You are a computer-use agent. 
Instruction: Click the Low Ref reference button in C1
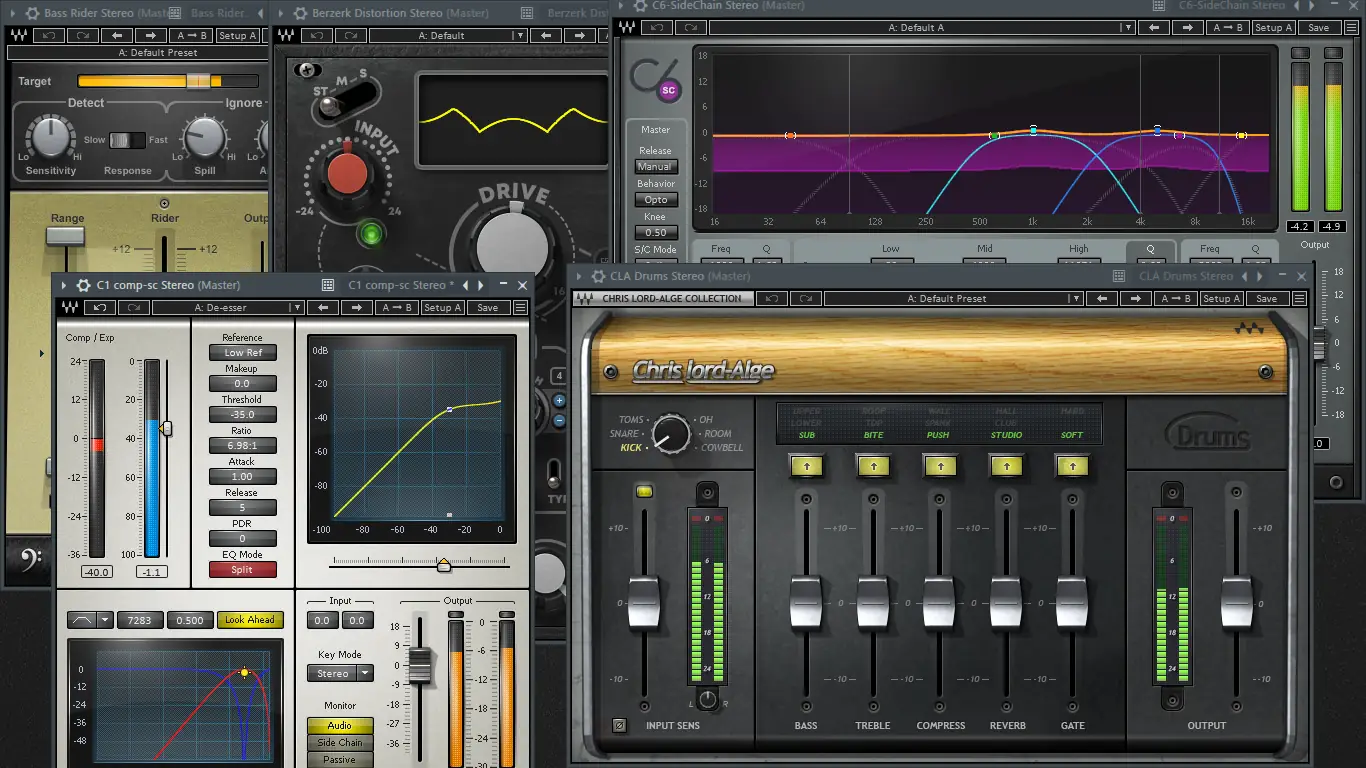pos(243,353)
